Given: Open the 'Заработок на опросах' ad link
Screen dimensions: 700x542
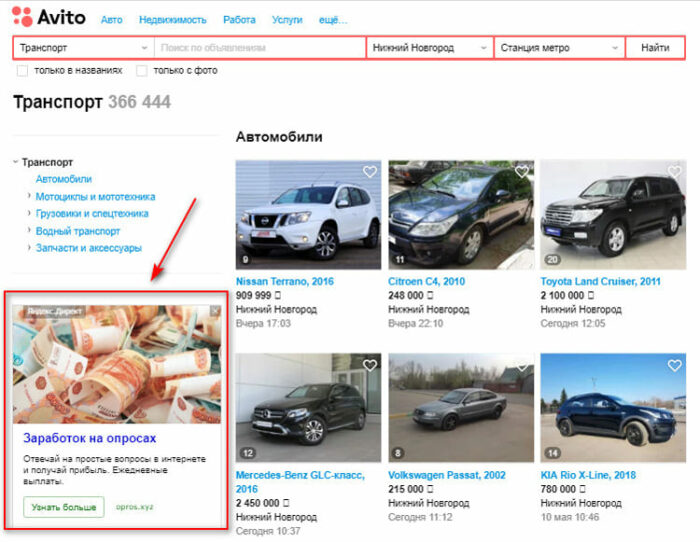Looking at the screenshot, I should pos(90,438).
